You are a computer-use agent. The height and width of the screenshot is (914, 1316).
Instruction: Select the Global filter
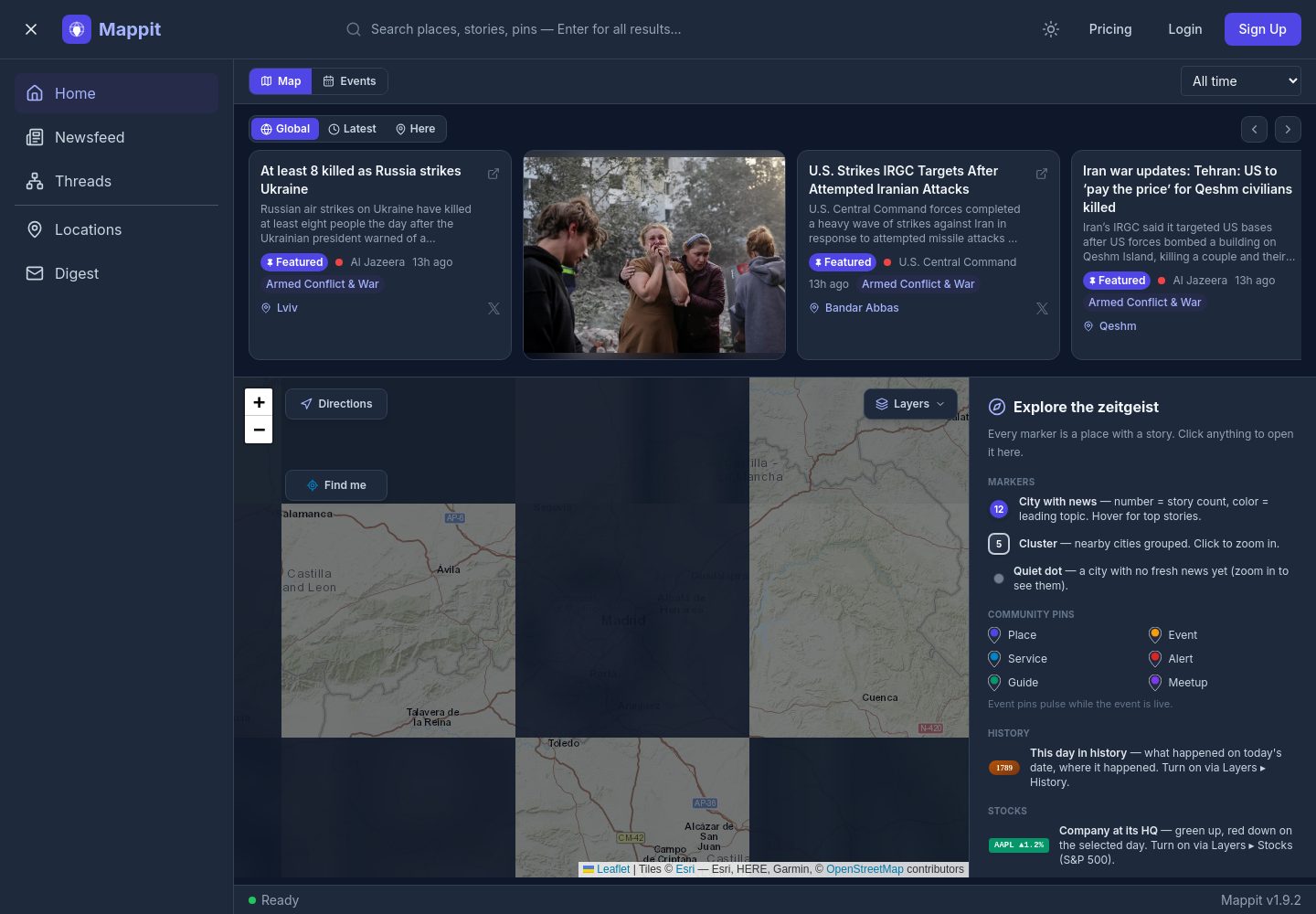click(285, 129)
